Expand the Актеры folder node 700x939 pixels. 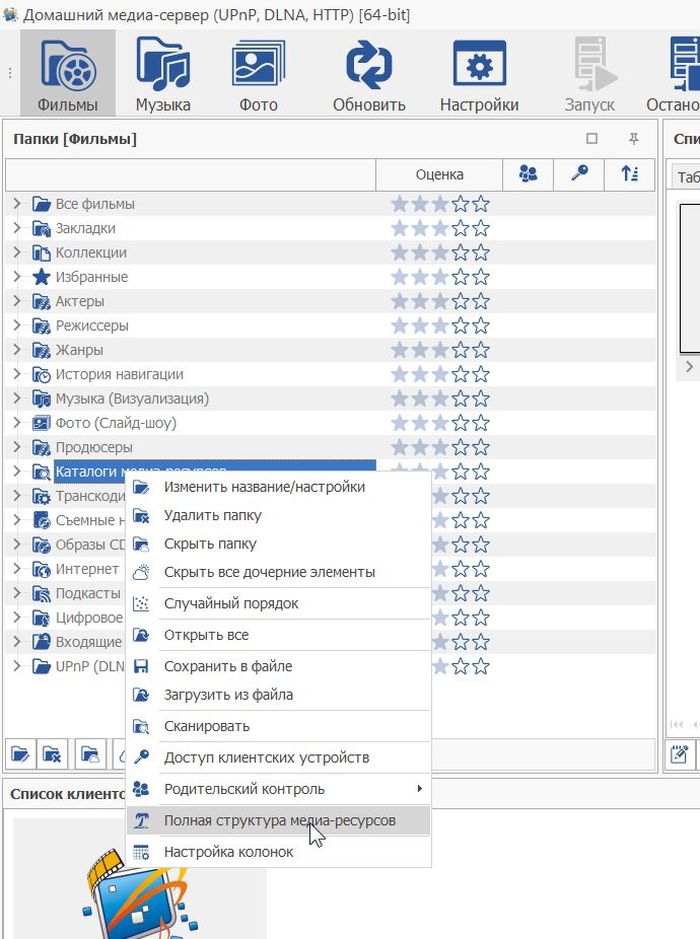17,301
